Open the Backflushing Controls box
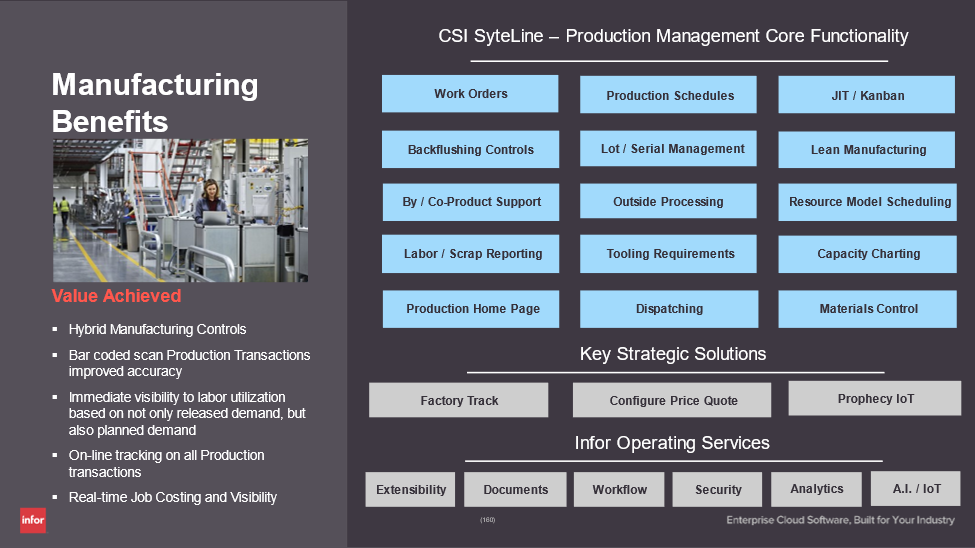This screenshot has height=548, width=975. point(470,149)
